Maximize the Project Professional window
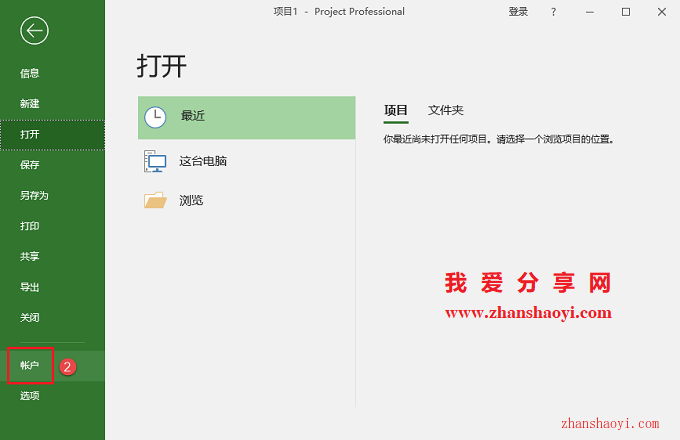The width and height of the screenshot is (680, 440). coord(626,12)
